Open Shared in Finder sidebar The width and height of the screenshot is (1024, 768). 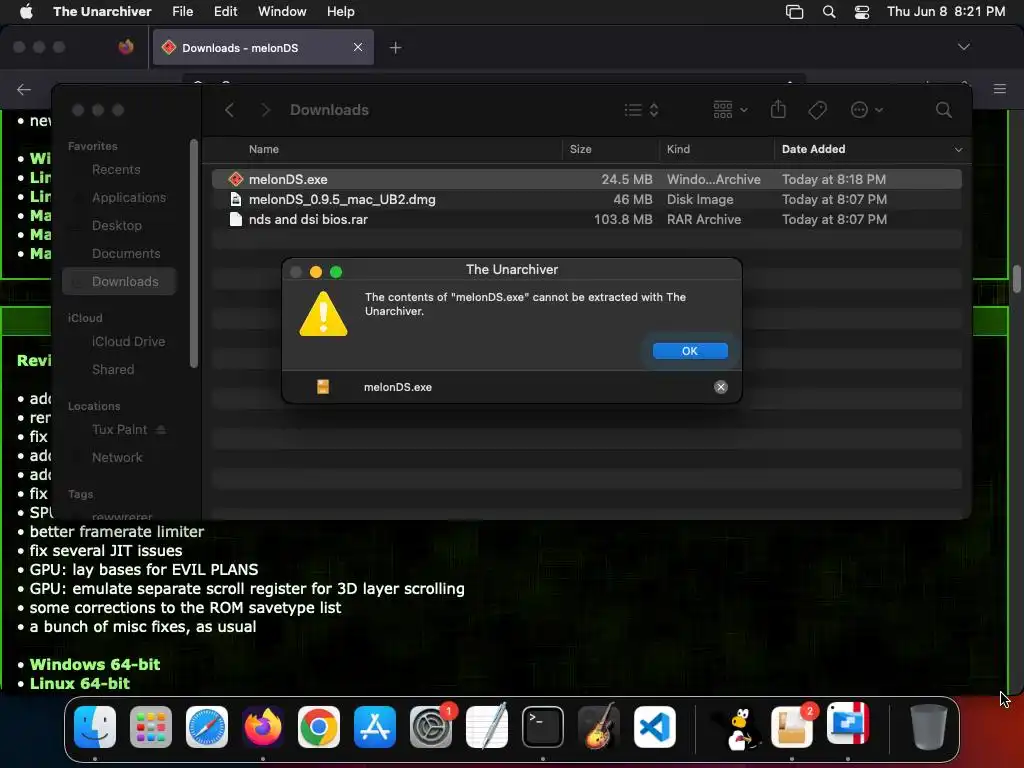[x=113, y=370]
